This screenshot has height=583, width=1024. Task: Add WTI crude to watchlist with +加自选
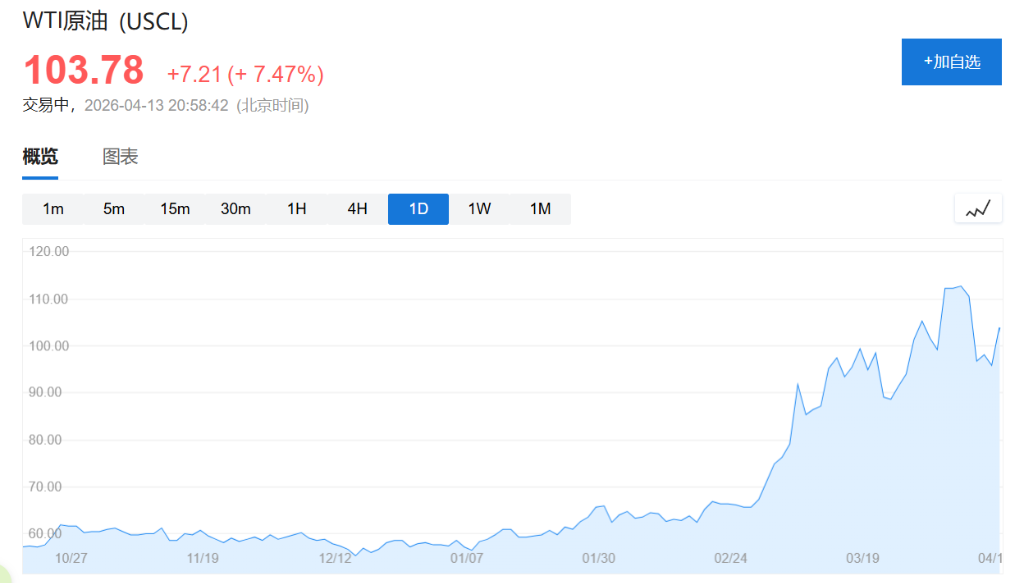pos(951,62)
